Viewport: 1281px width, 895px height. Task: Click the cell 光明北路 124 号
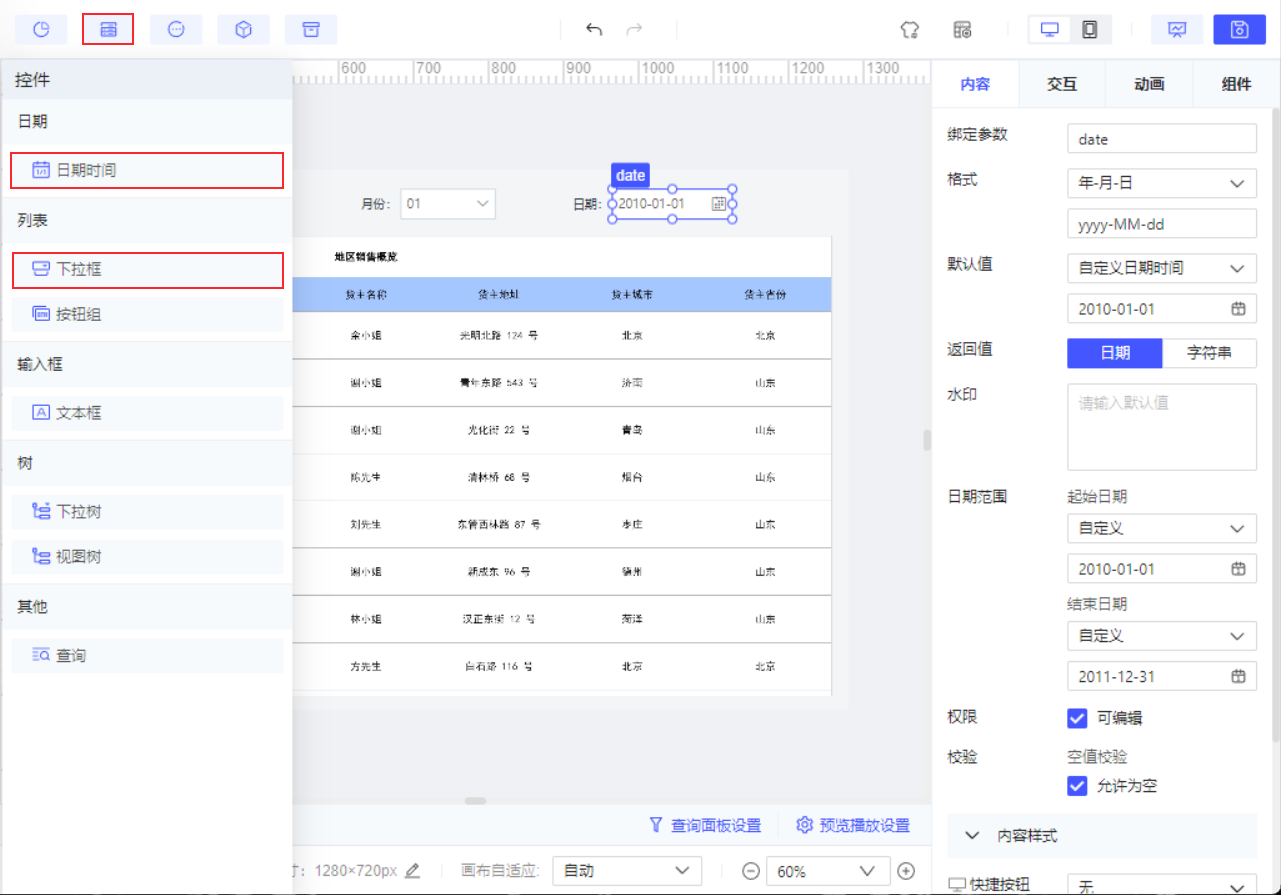tap(498, 336)
